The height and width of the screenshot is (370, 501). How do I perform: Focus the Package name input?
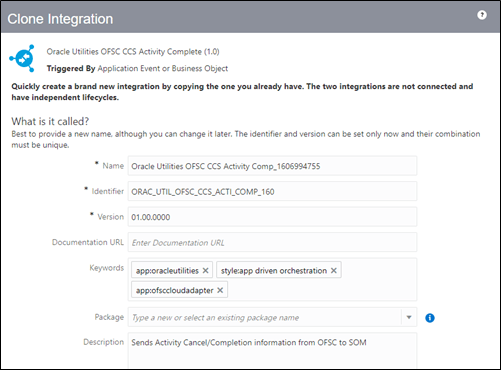(x=265, y=317)
